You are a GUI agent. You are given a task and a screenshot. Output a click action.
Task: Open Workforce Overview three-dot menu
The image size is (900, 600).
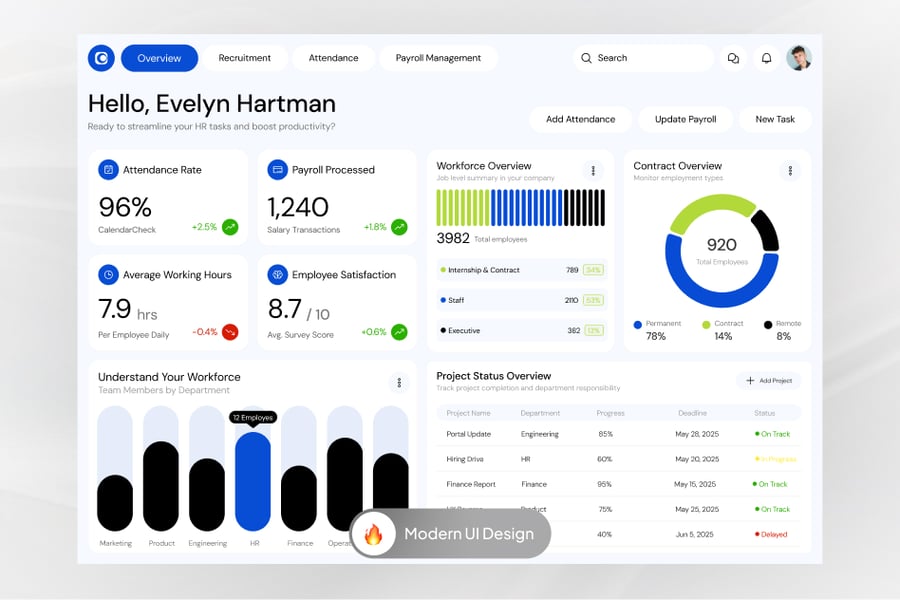[x=593, y=171]
